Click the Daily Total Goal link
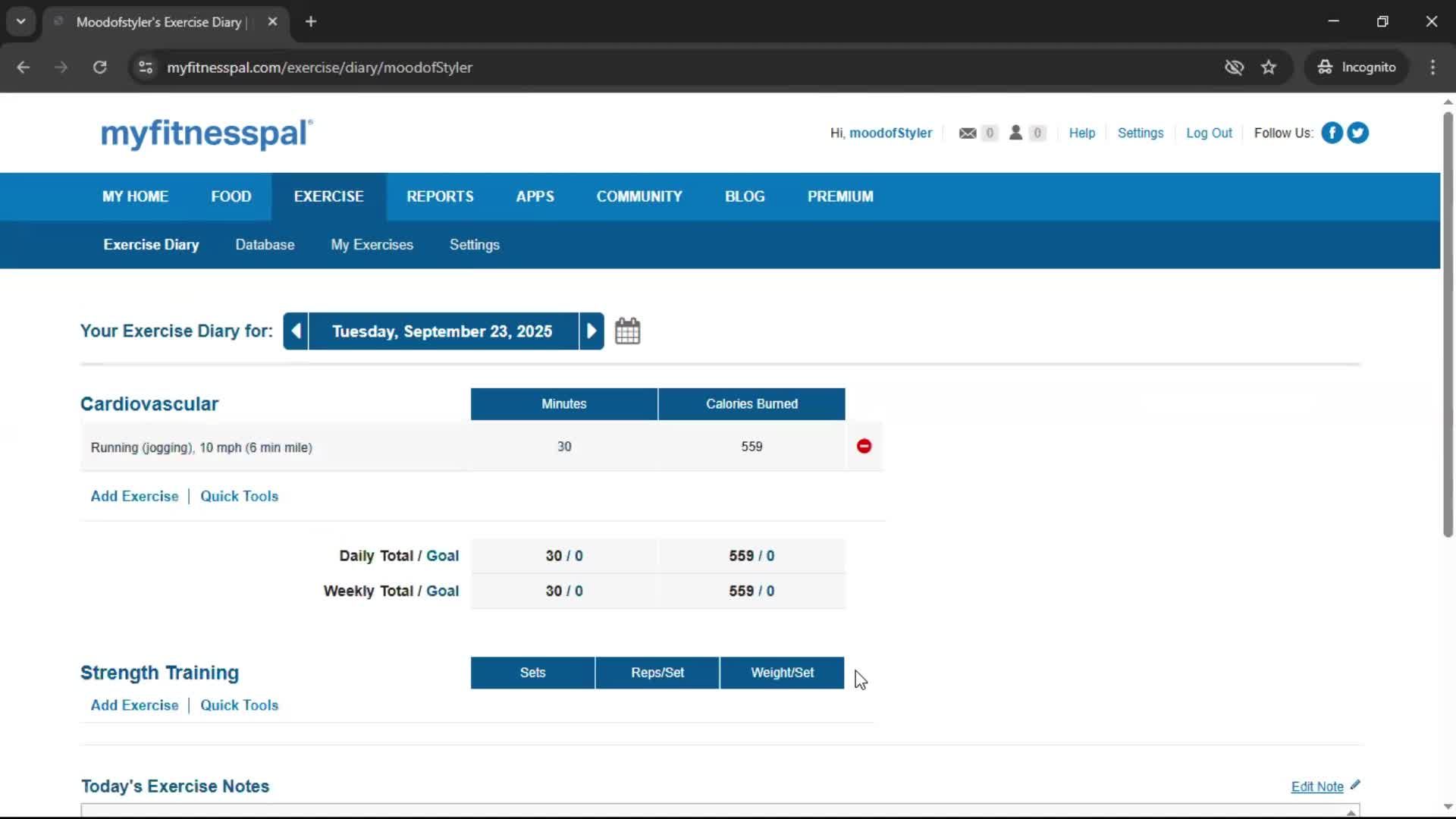Screen dimensions: 1456x819 tap(443, 556)
